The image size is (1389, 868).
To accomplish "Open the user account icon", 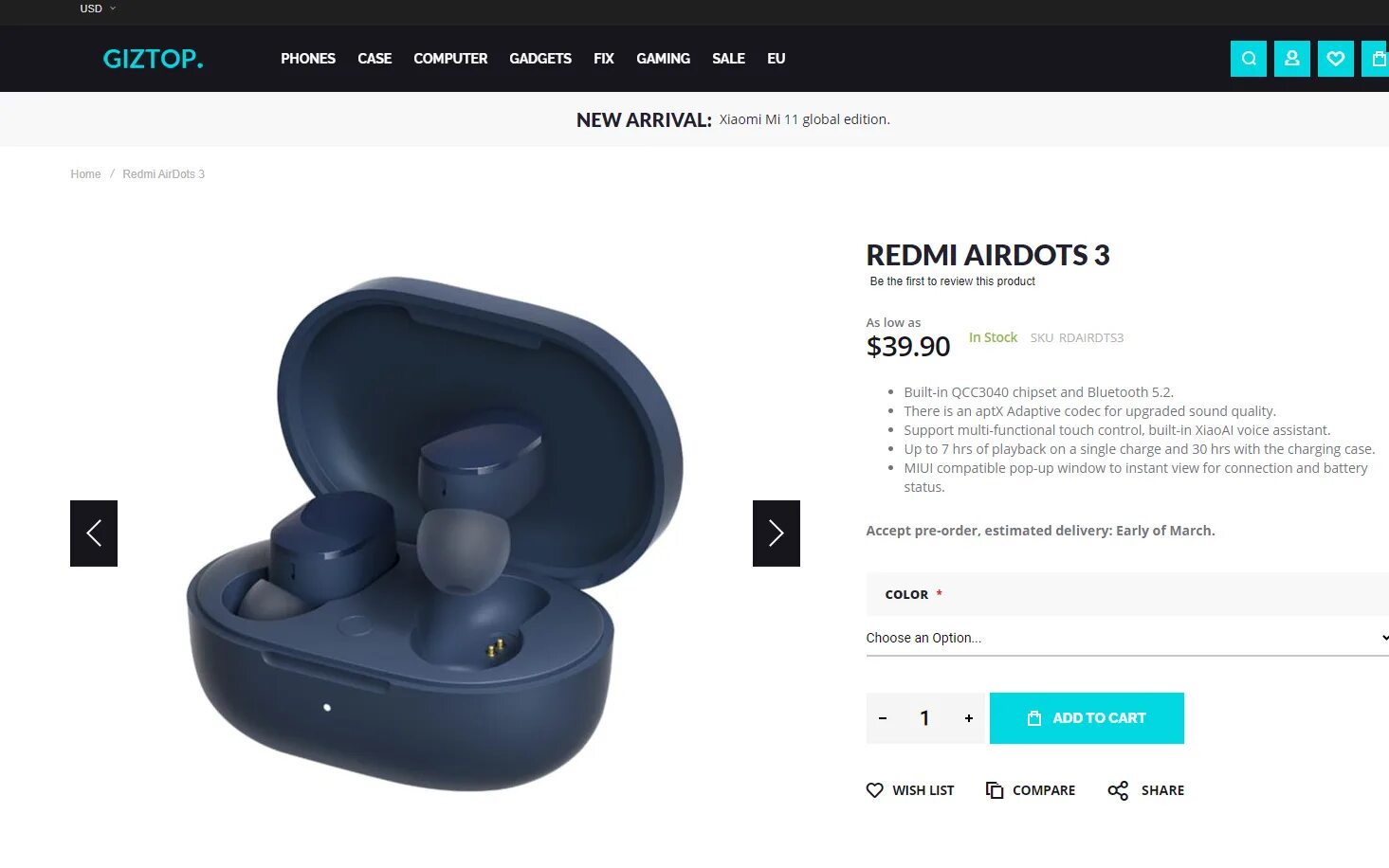I will 1291,59.
